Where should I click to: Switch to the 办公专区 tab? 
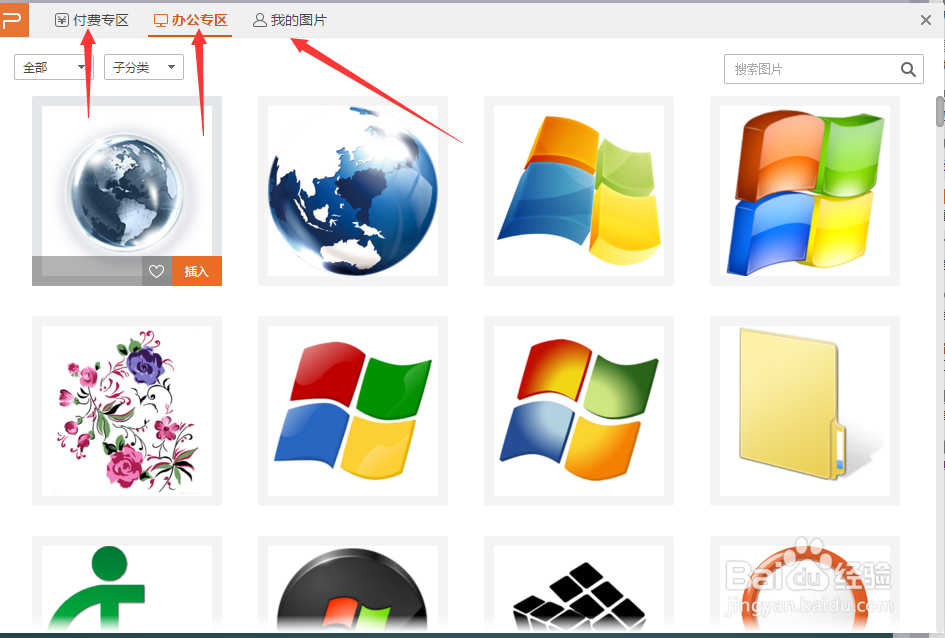(190, 20)
